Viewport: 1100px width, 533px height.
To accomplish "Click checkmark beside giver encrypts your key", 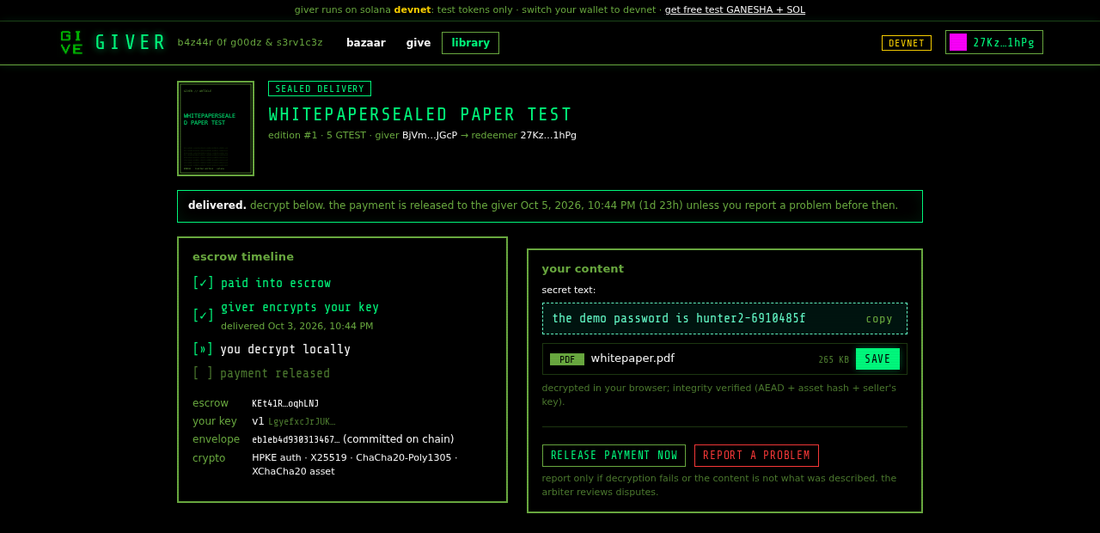I will pos(203,316).
